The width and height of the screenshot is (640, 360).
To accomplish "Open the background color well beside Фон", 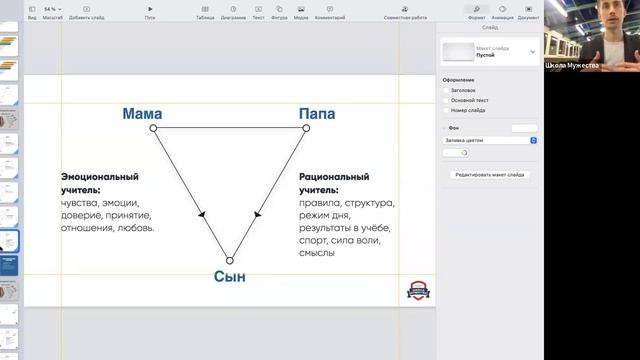I will pyautogui.click(x=524, y=128).
